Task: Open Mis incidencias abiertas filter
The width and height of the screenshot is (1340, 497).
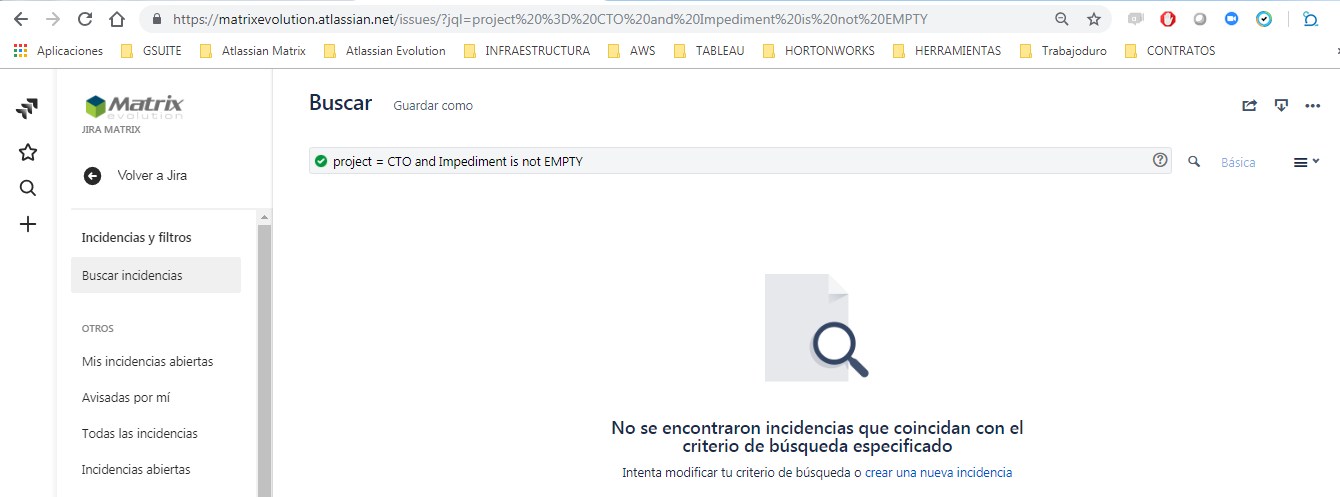Action: 147,361
